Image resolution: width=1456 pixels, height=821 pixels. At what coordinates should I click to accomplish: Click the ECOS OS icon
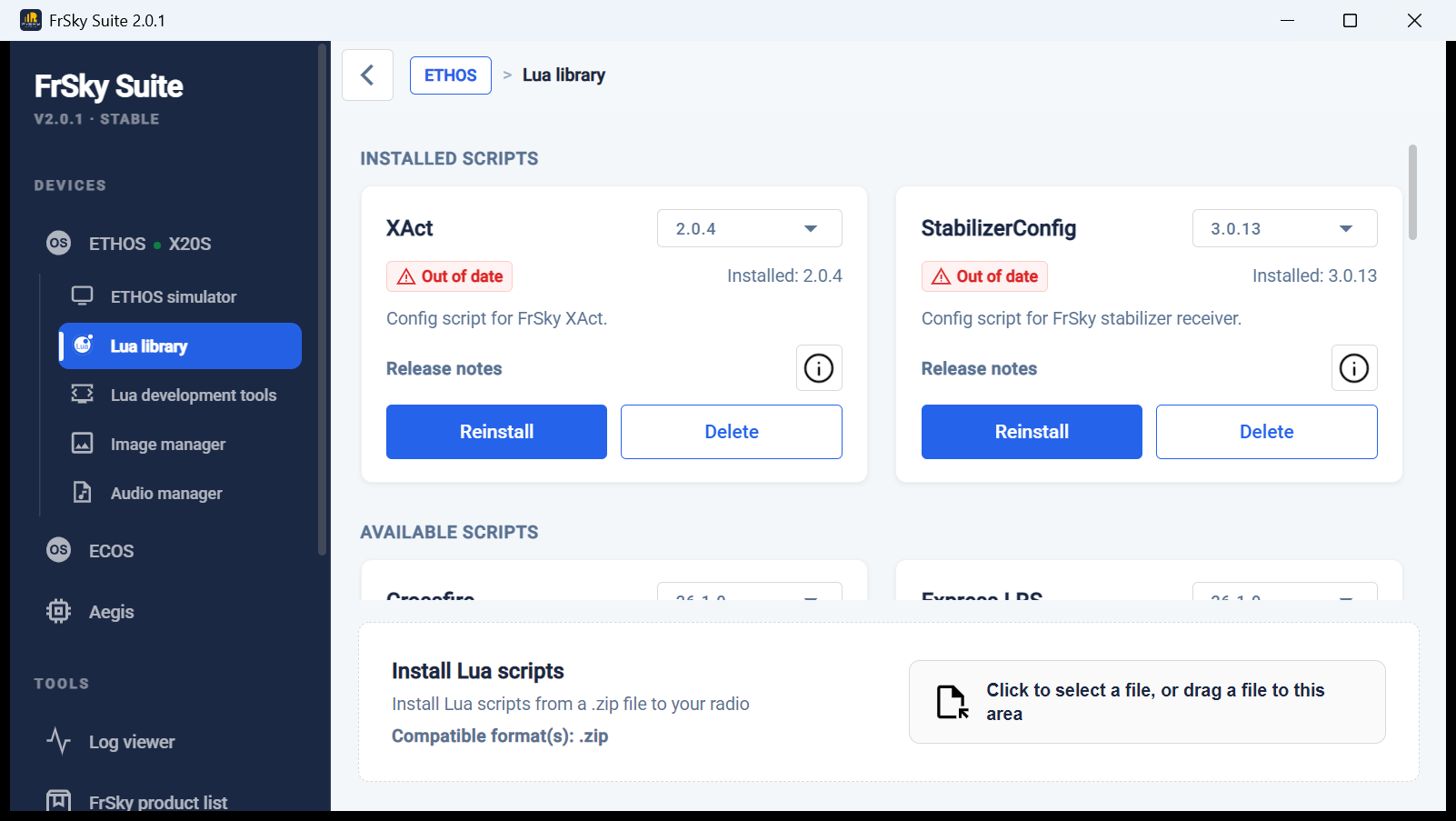(59, 550)
